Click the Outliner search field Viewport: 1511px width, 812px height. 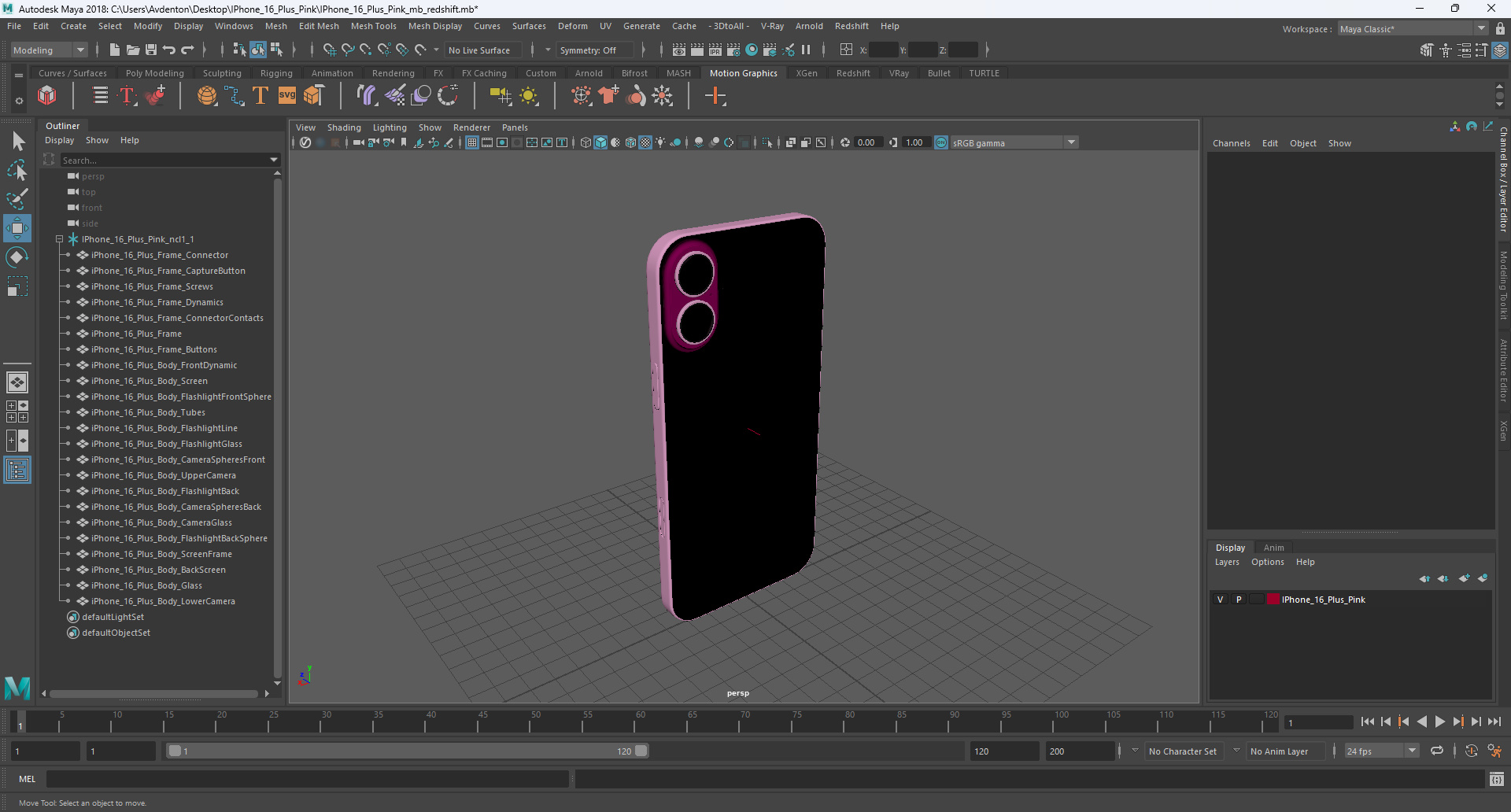[164, 160]
